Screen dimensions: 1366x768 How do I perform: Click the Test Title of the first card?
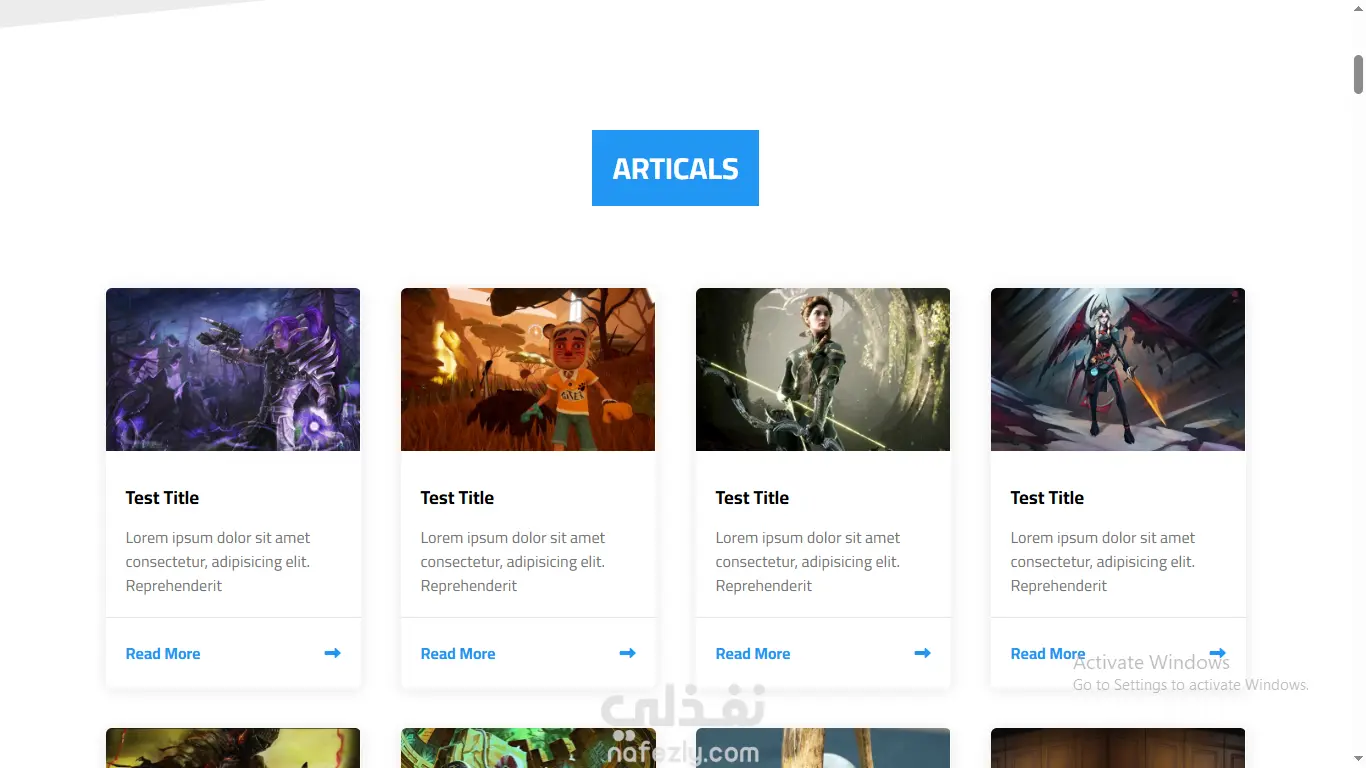[x=162, y=498]
